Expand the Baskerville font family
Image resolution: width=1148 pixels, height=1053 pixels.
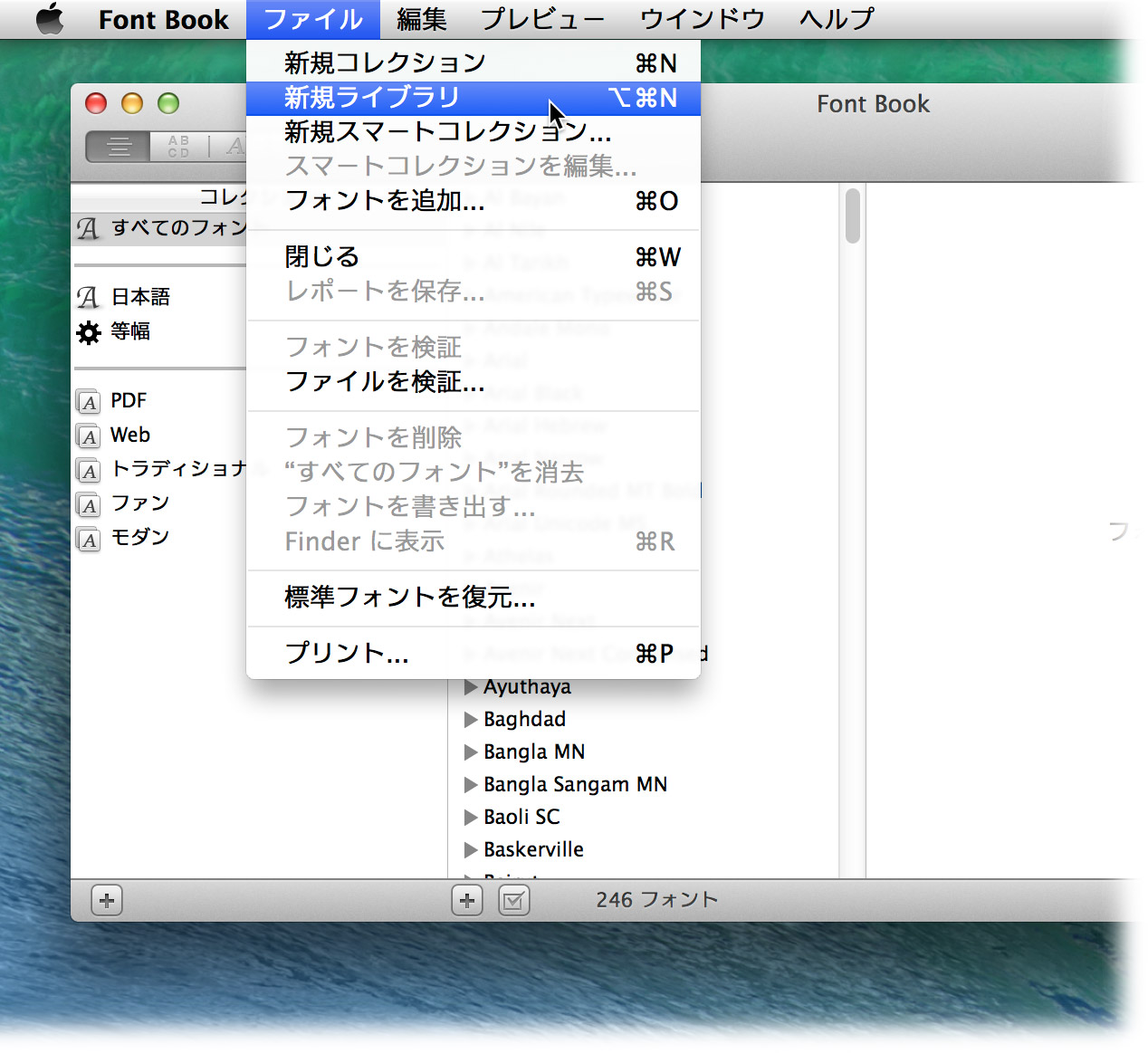(471, 850)
